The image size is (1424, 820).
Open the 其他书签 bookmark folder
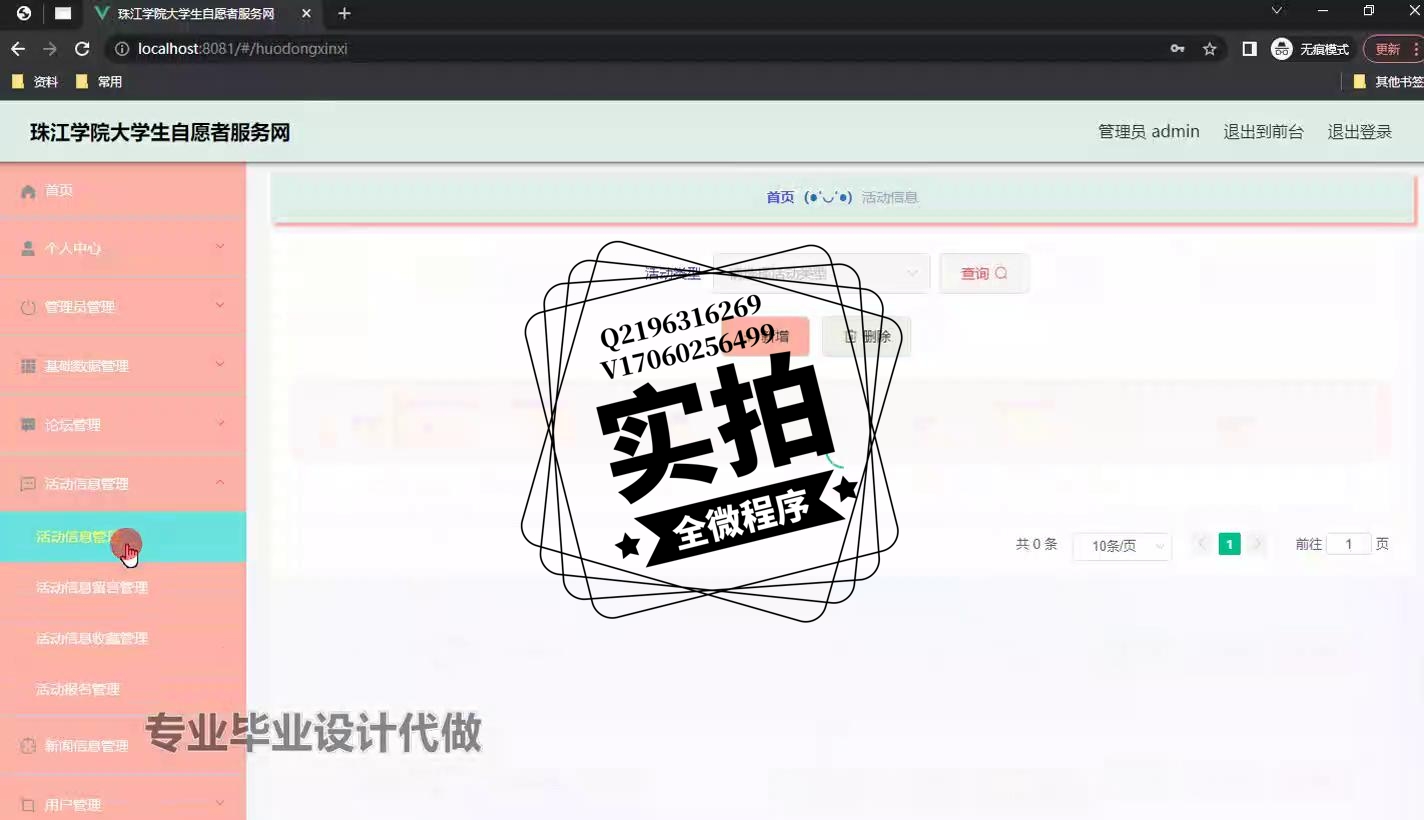click(1388, 82)
